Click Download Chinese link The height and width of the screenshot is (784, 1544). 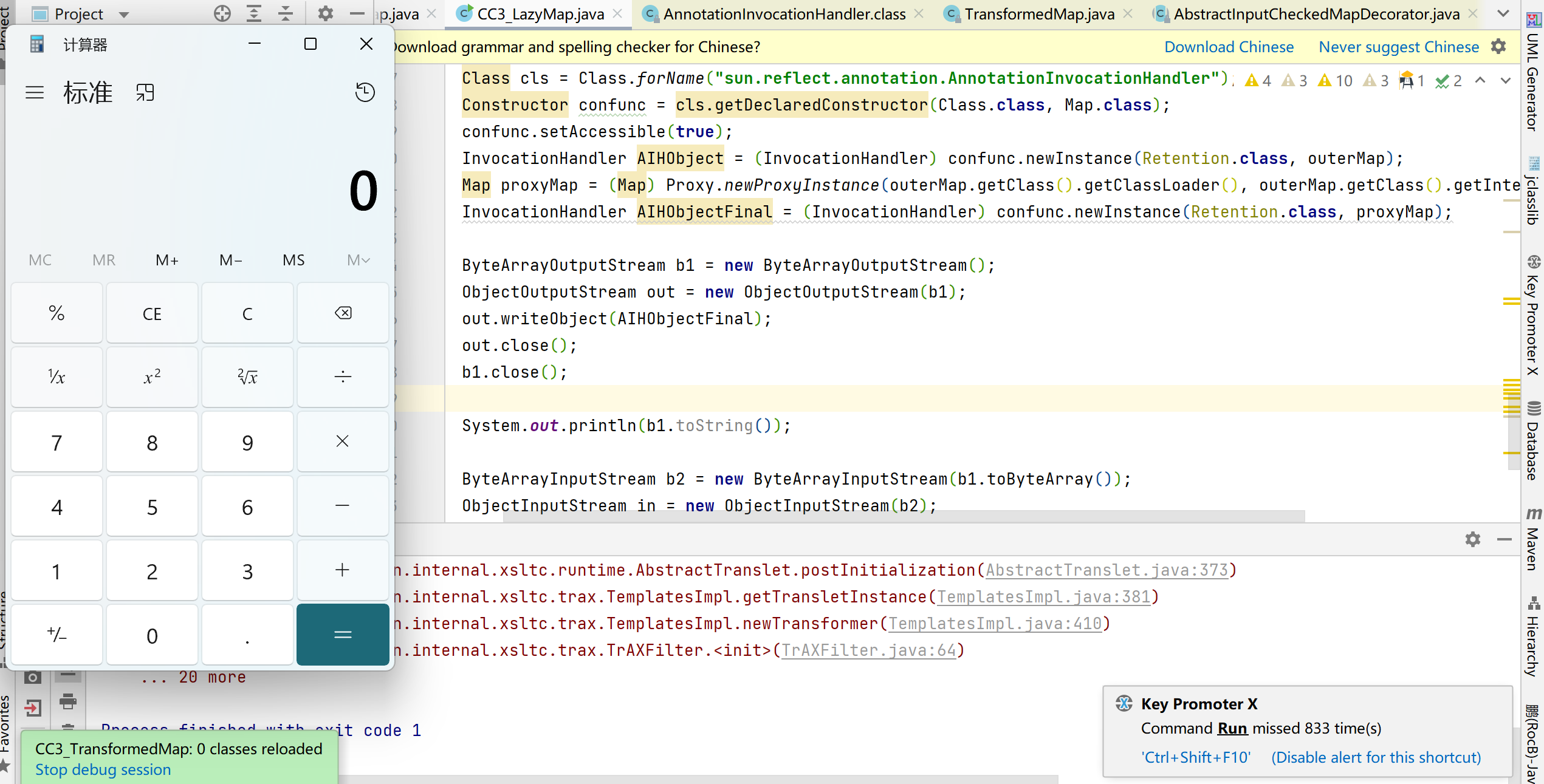[1229, 47]
